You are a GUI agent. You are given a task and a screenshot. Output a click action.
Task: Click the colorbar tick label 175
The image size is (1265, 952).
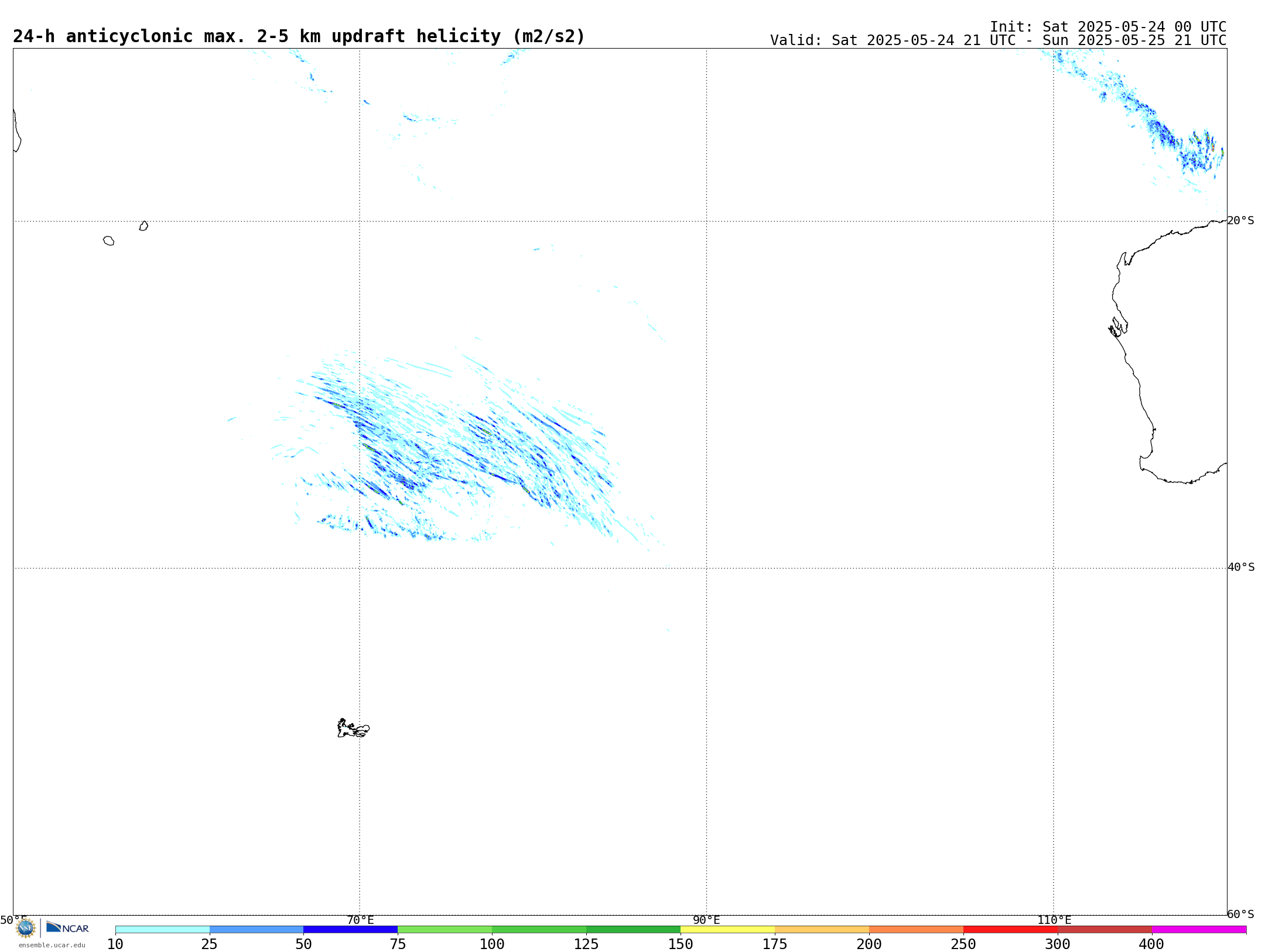(x=775, y=944)
